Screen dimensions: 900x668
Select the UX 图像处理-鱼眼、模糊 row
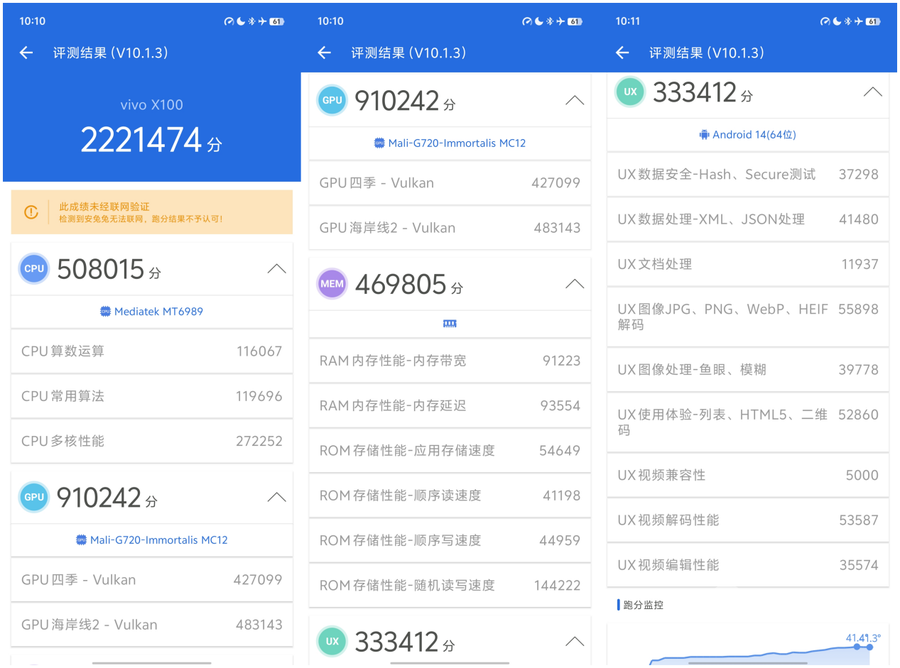click(x=748, y=370)
